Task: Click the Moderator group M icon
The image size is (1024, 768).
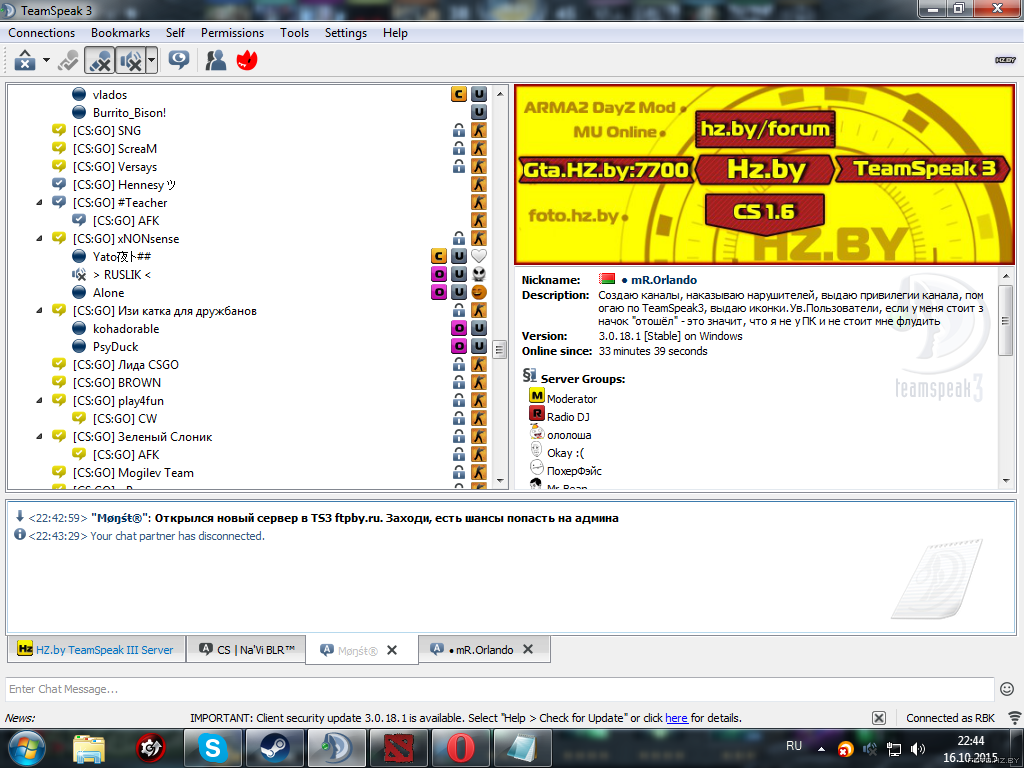Action: [x=536, y=395]
